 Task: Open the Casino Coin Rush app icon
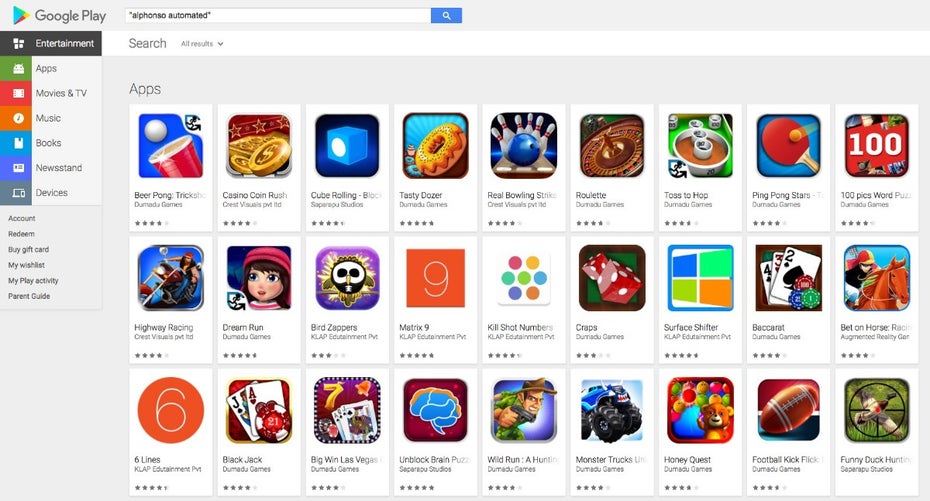point(259,145)
